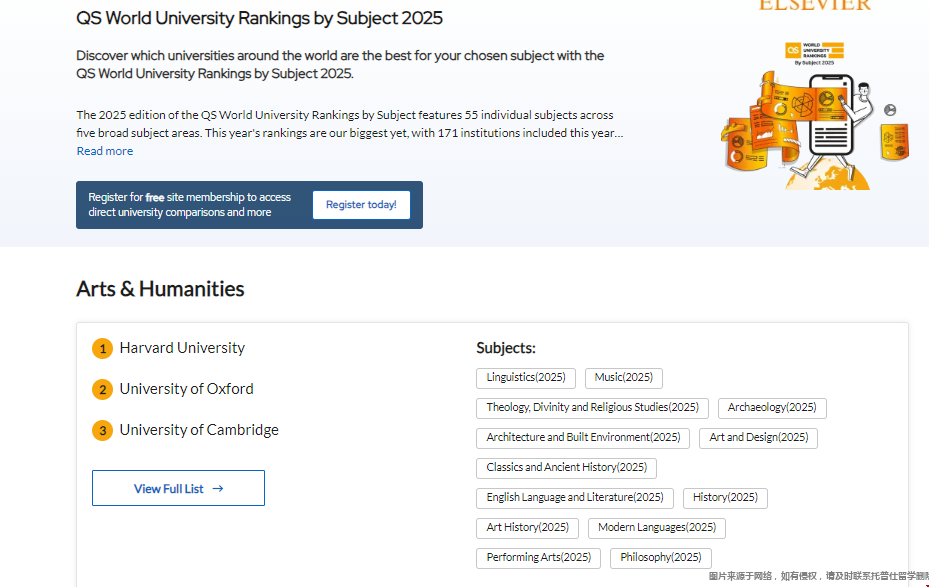Viewport: 929px width, 587px height.
Task: Click the University of Oxford entry
Action: click(186, 389)
